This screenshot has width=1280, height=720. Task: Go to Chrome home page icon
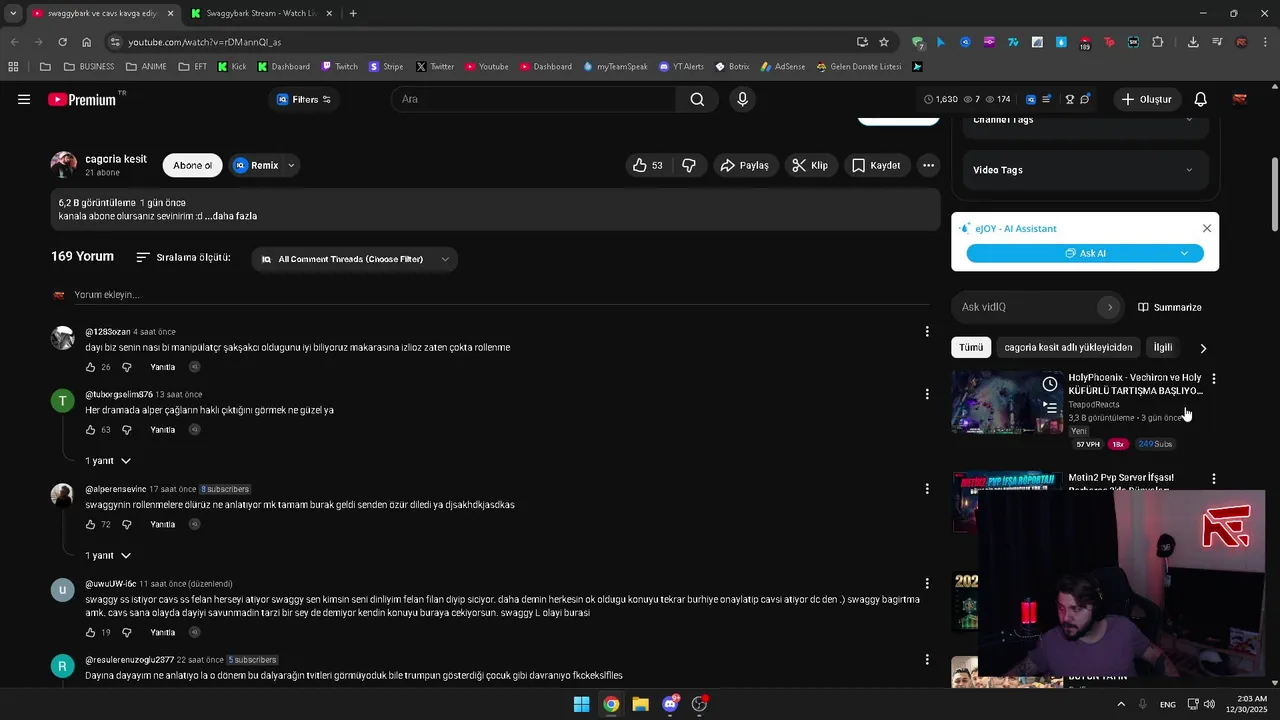point(86,42)
